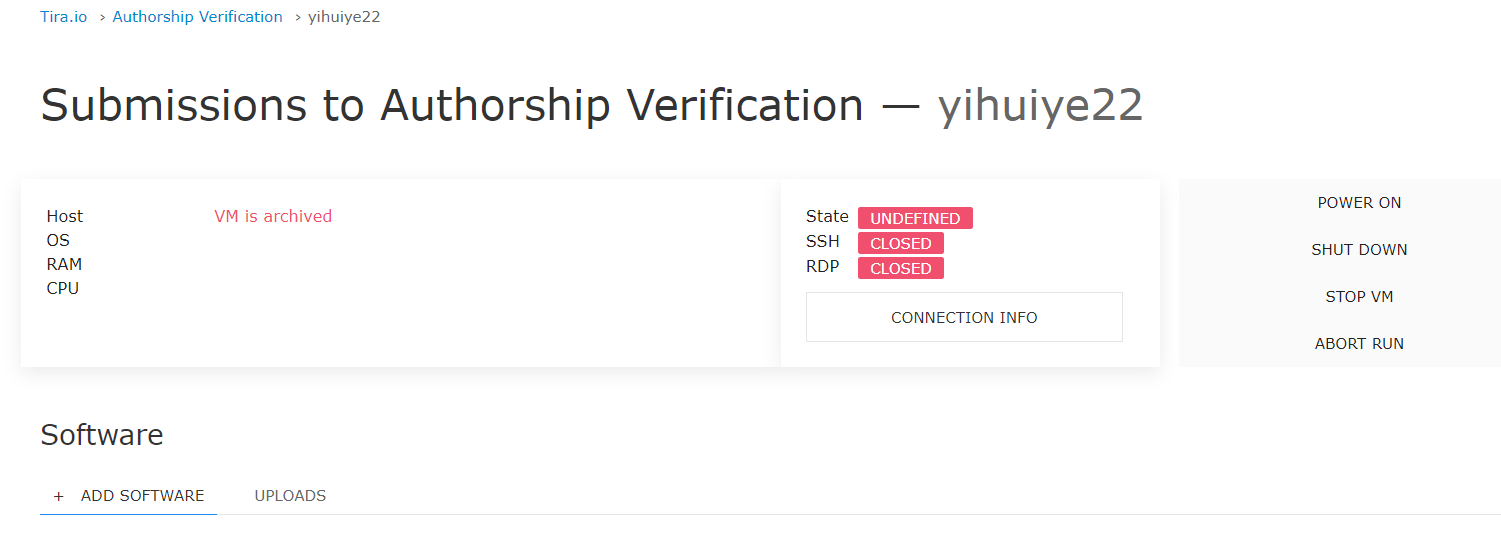Click the UNDEFINED state badge

click(x=915, y=218)
